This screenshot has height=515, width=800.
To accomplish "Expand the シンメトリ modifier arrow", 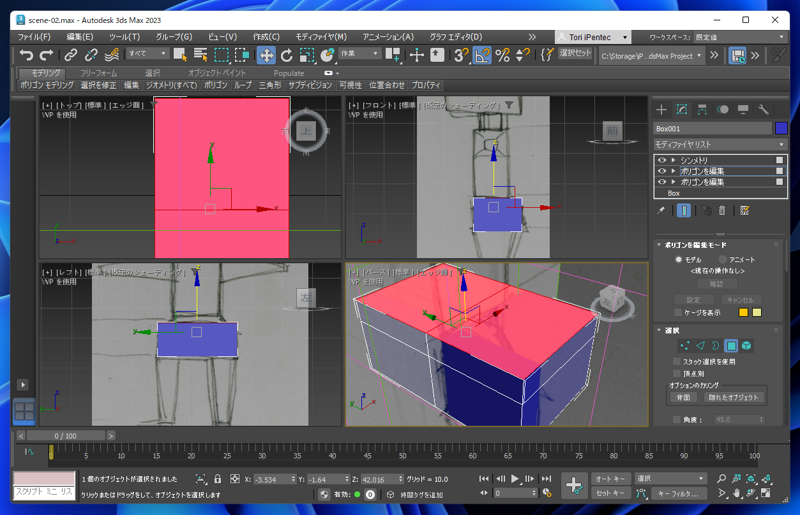I will [x=673, y=160].
